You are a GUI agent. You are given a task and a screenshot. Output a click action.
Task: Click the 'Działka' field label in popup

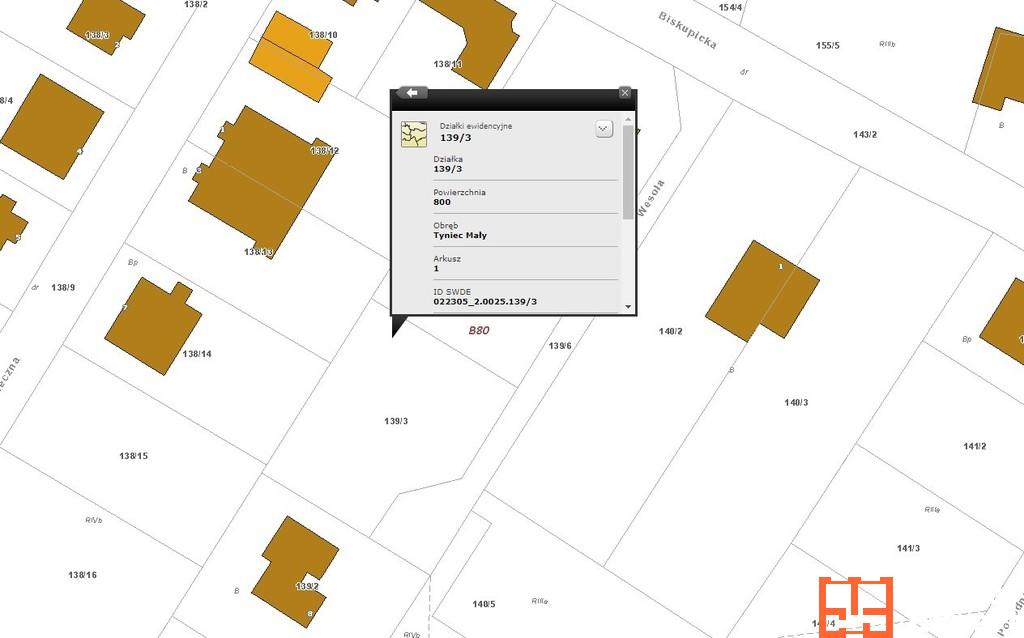coord(448,159)
